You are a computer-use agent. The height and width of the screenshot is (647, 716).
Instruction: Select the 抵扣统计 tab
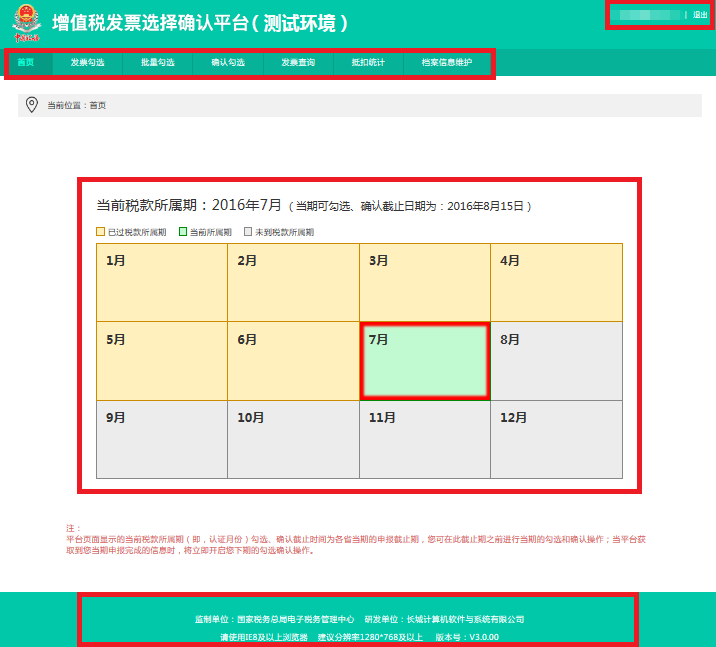369,63
